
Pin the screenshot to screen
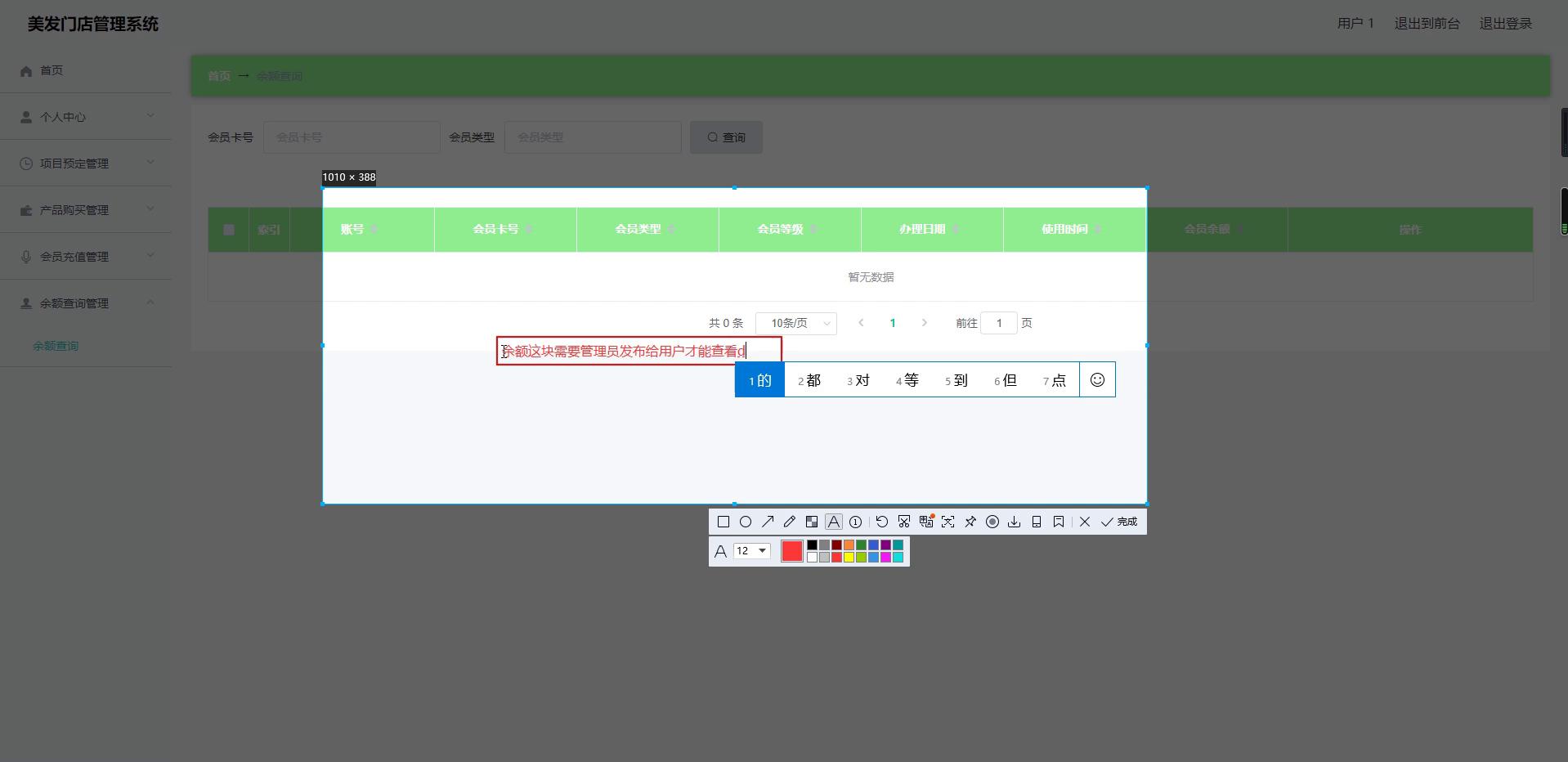pos(970,522)
